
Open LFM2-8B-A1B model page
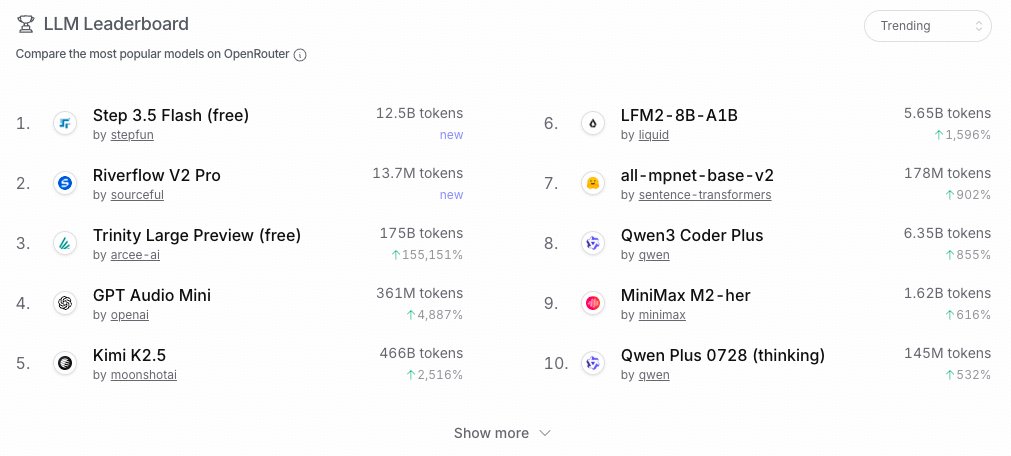(x=679, y=115)
